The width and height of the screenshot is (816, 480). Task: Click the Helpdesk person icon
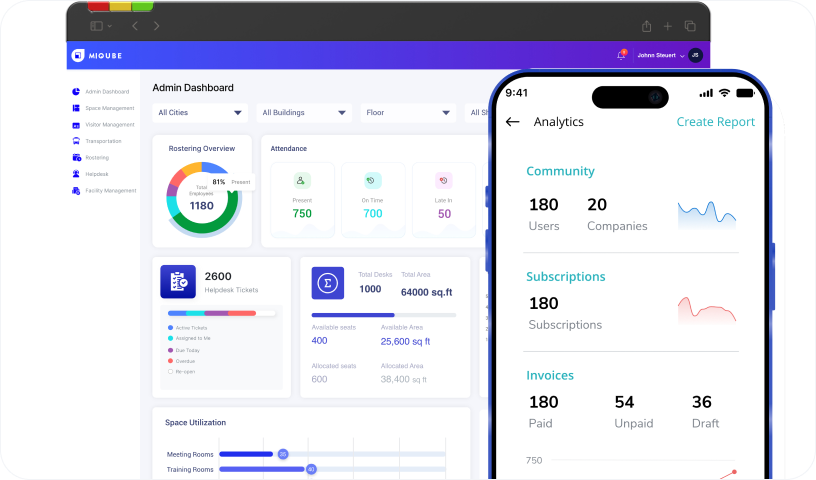(76, 174)
